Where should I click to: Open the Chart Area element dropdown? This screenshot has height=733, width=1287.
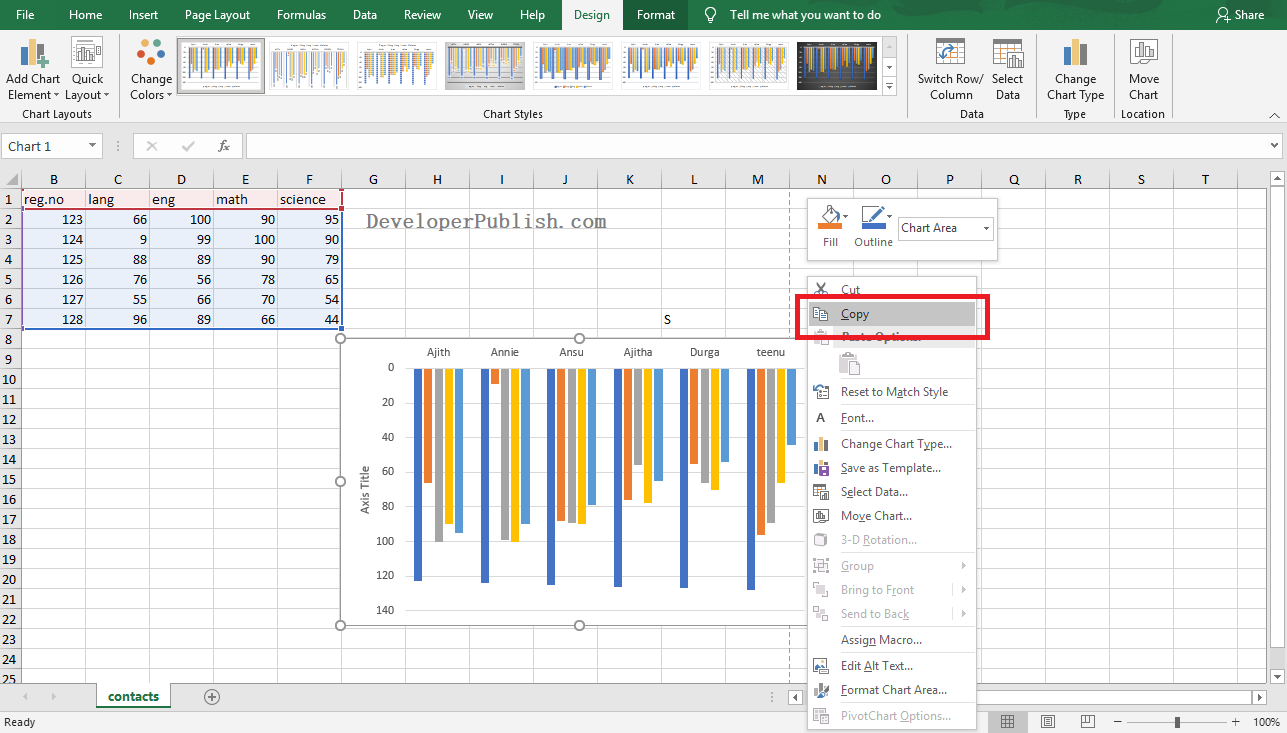tap(944, 228)
